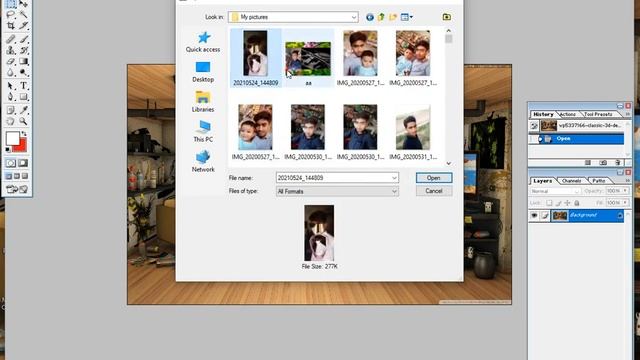
Task: Select the Magic Wand tool
Action: [x=24, y=15]
